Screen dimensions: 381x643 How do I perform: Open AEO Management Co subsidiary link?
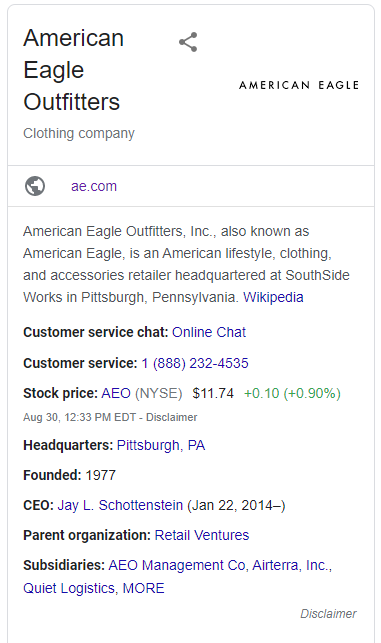pyautogui.click(x=177, y=565)
